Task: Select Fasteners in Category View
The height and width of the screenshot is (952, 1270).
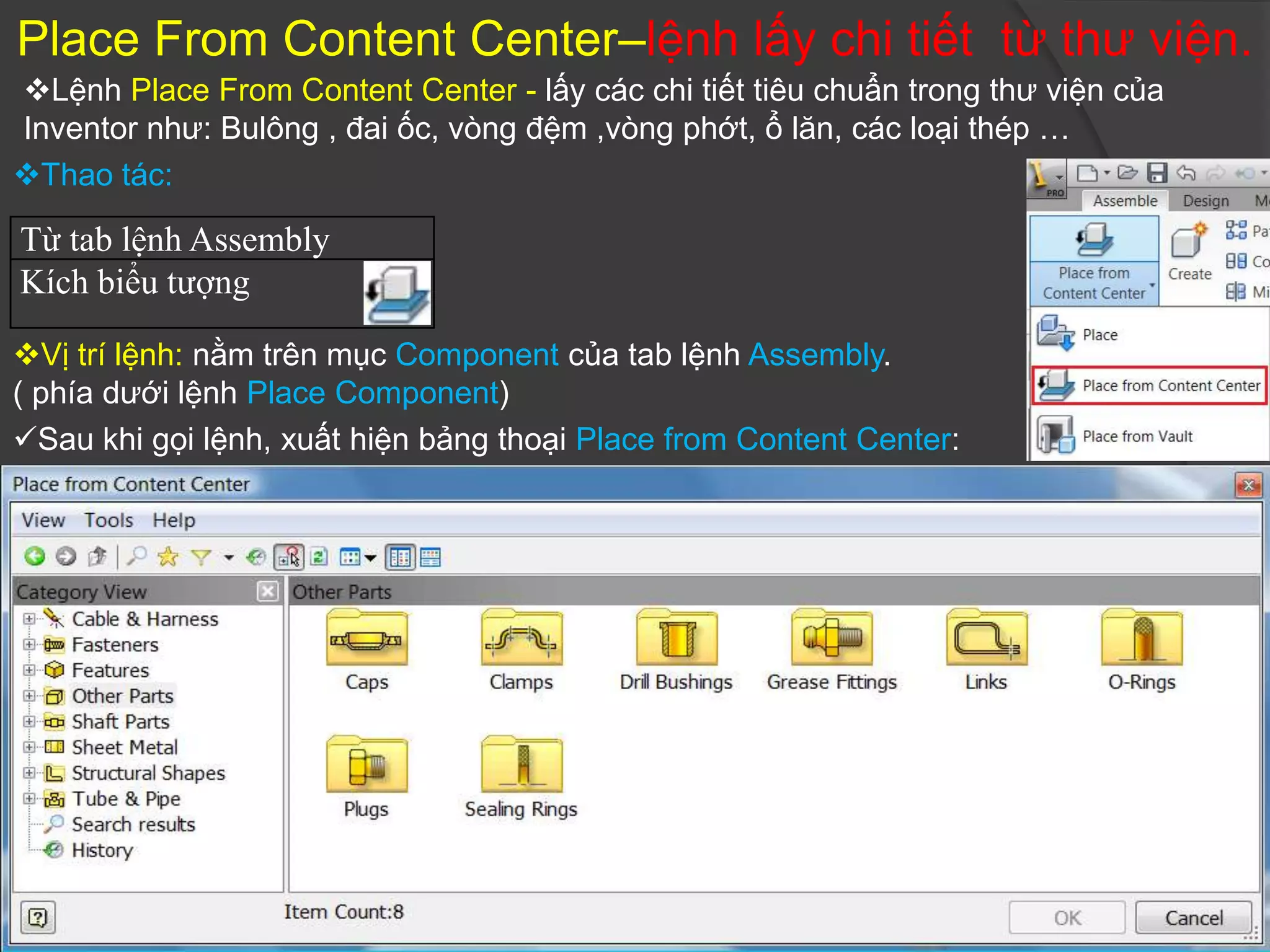Action: pos(115,645)
